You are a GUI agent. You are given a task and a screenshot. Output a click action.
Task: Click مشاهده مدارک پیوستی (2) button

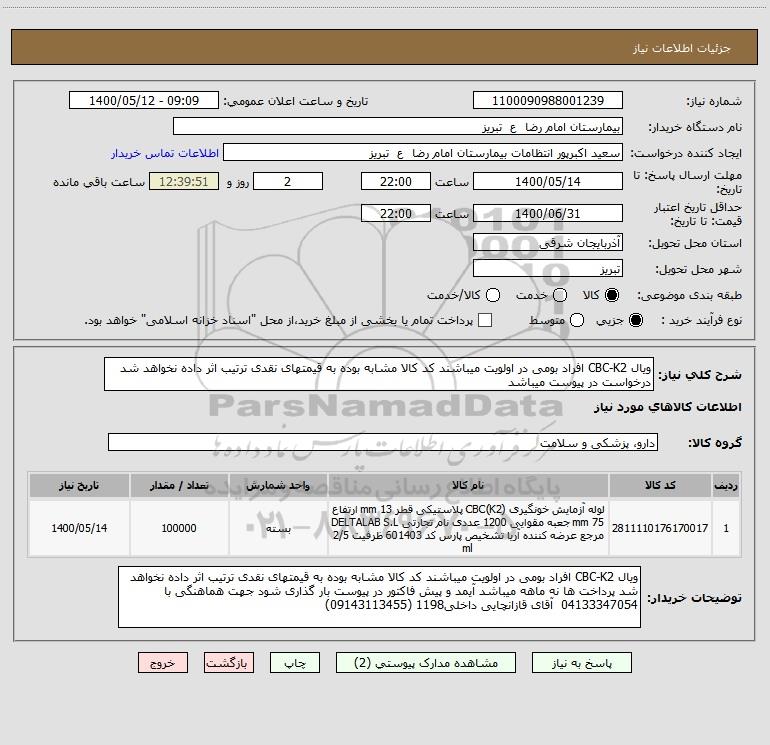pyautogui.click(x=426, y=663)
